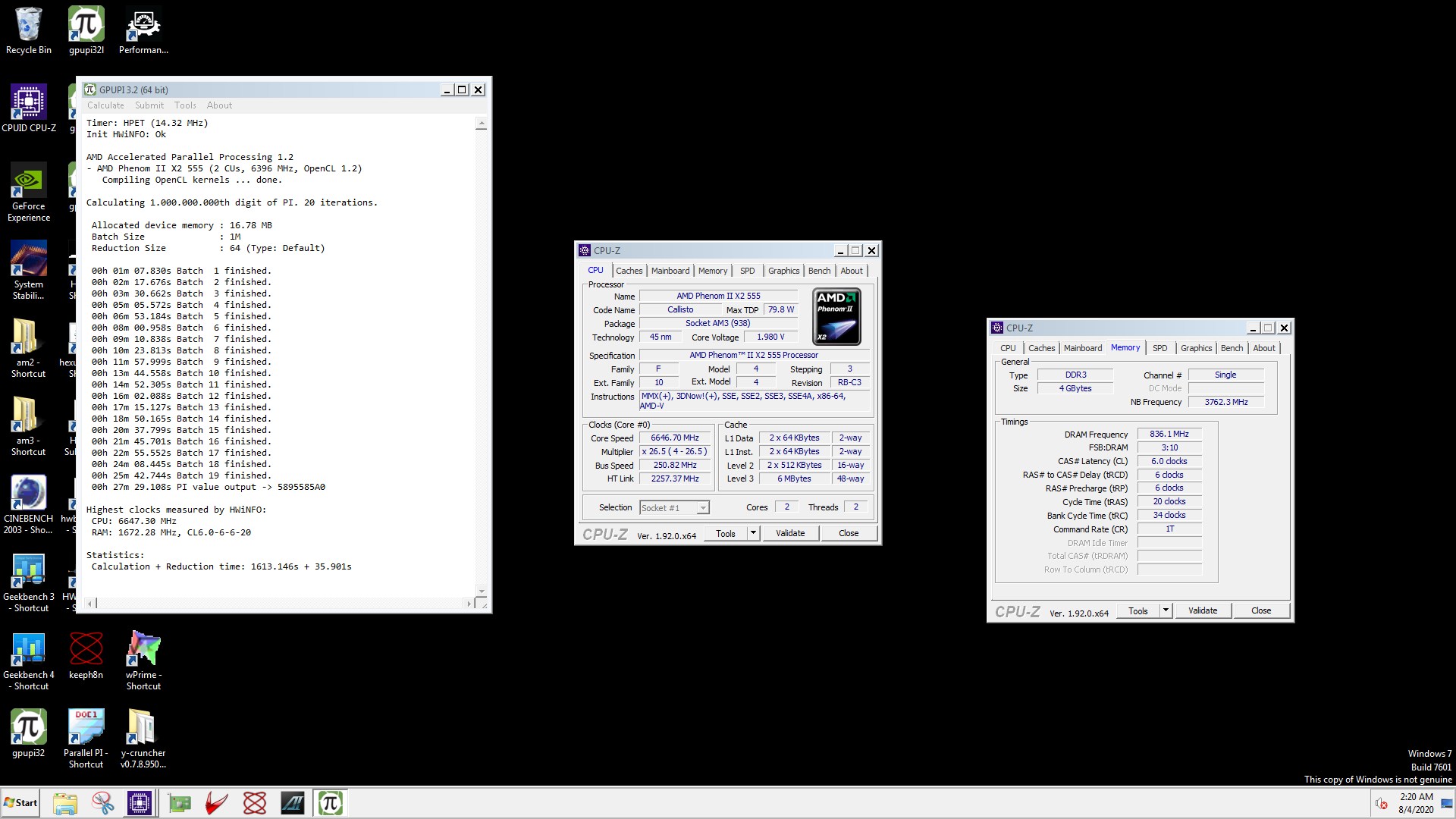Open the y-cruncher v0.7.8.950 folder

click(x=143, y=739)
